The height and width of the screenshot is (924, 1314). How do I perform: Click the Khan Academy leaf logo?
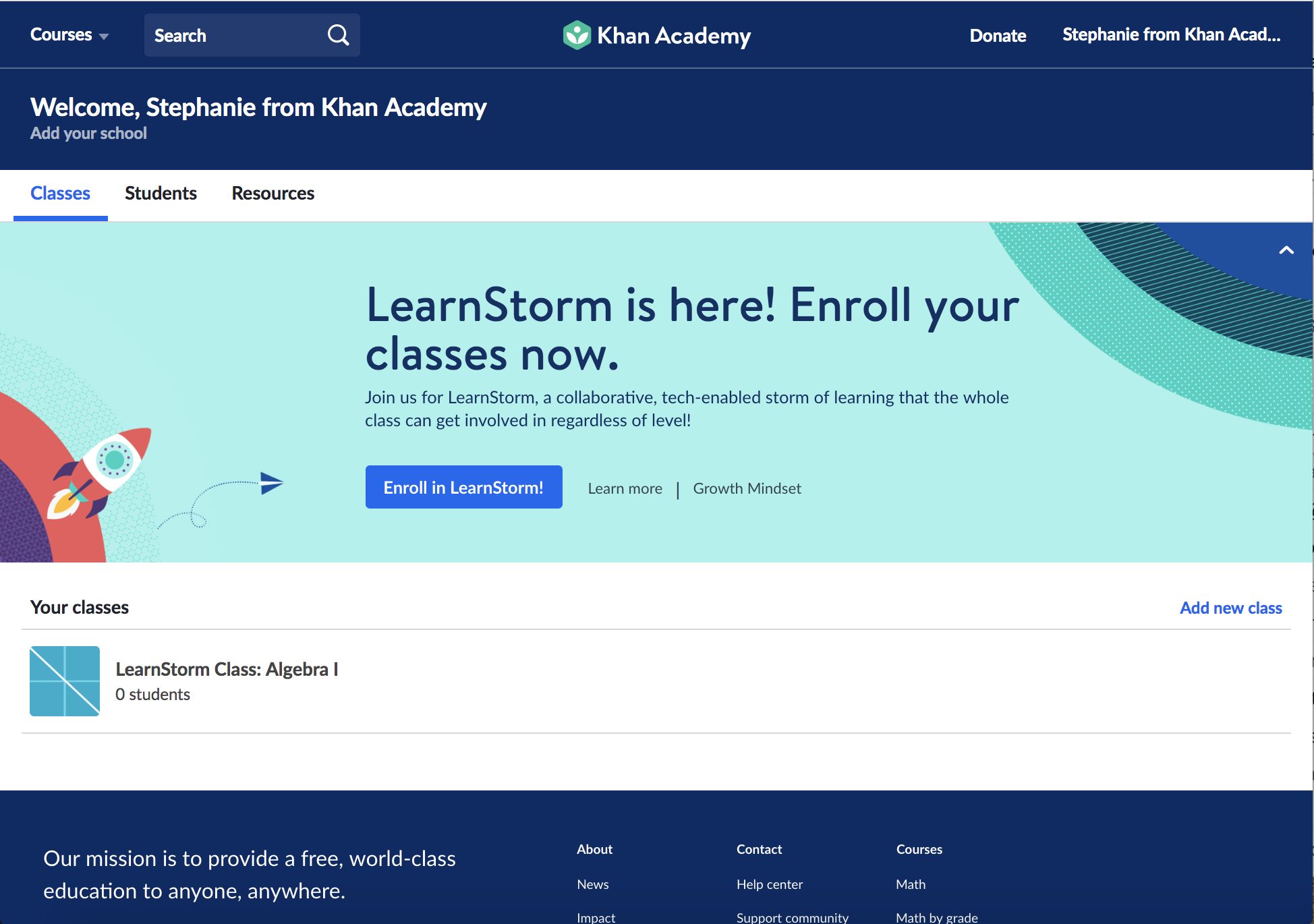(577, 35)
